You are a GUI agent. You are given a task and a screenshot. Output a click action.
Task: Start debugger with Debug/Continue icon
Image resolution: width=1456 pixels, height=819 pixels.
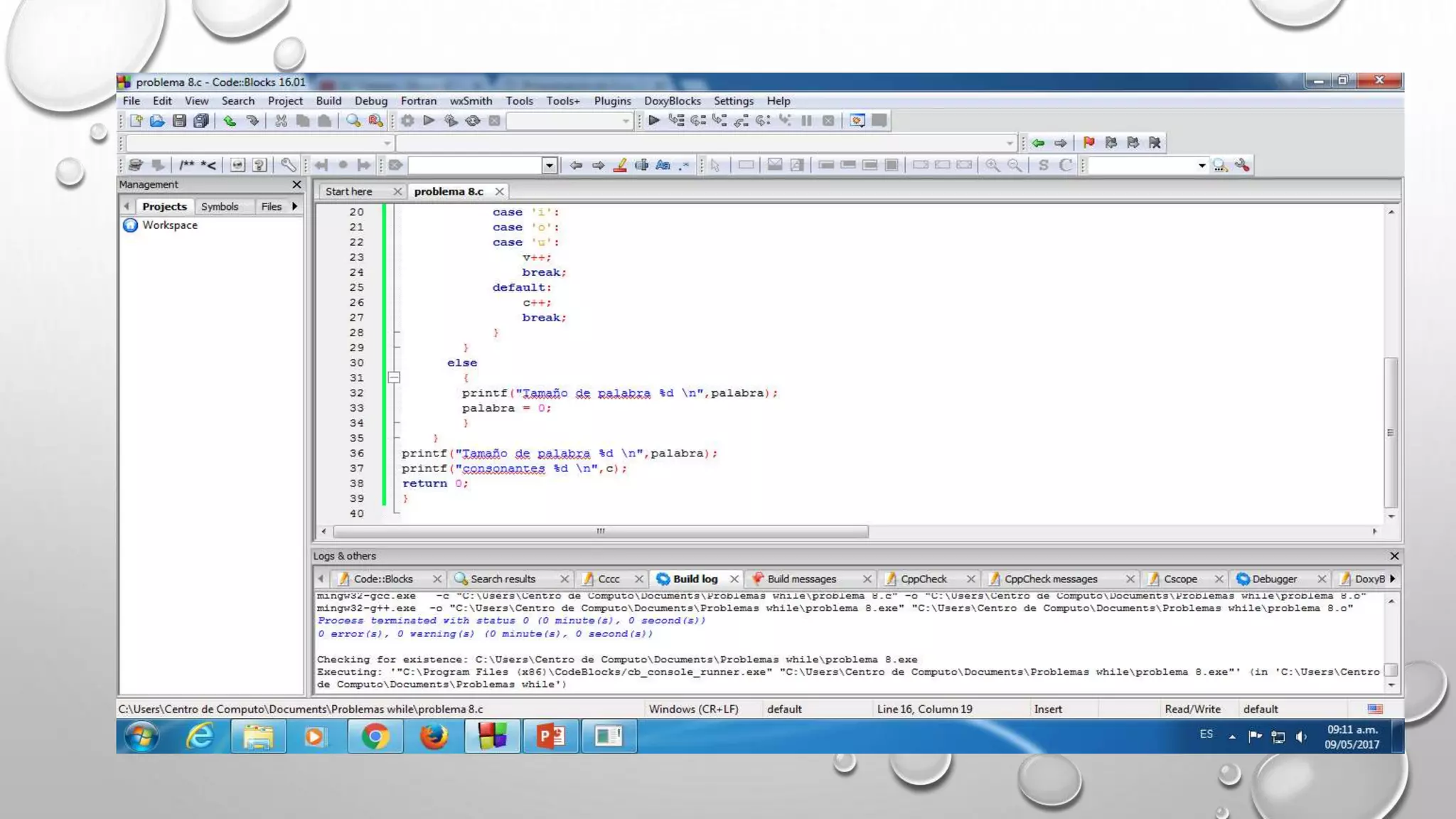coord(654,121)
